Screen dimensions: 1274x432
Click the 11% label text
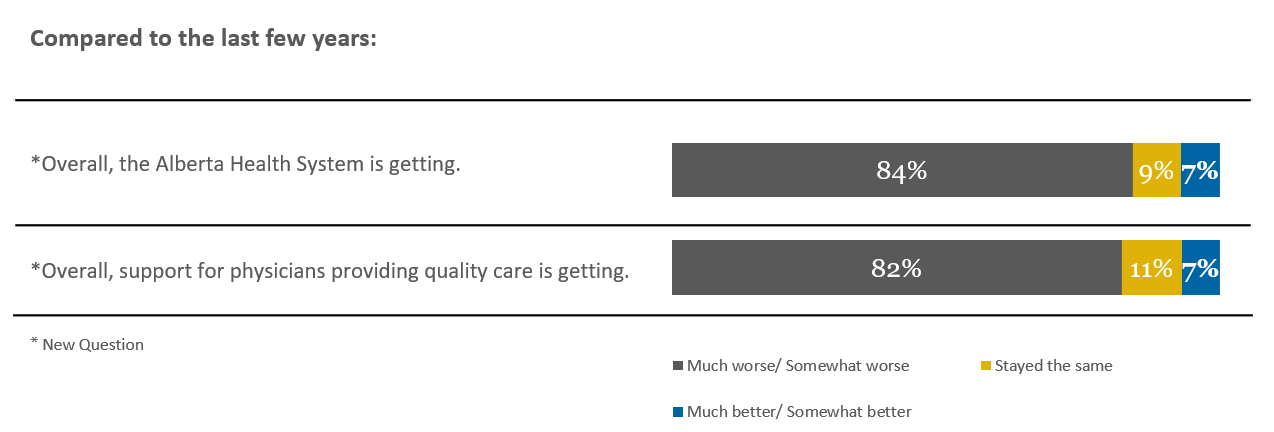point(1151,269)
